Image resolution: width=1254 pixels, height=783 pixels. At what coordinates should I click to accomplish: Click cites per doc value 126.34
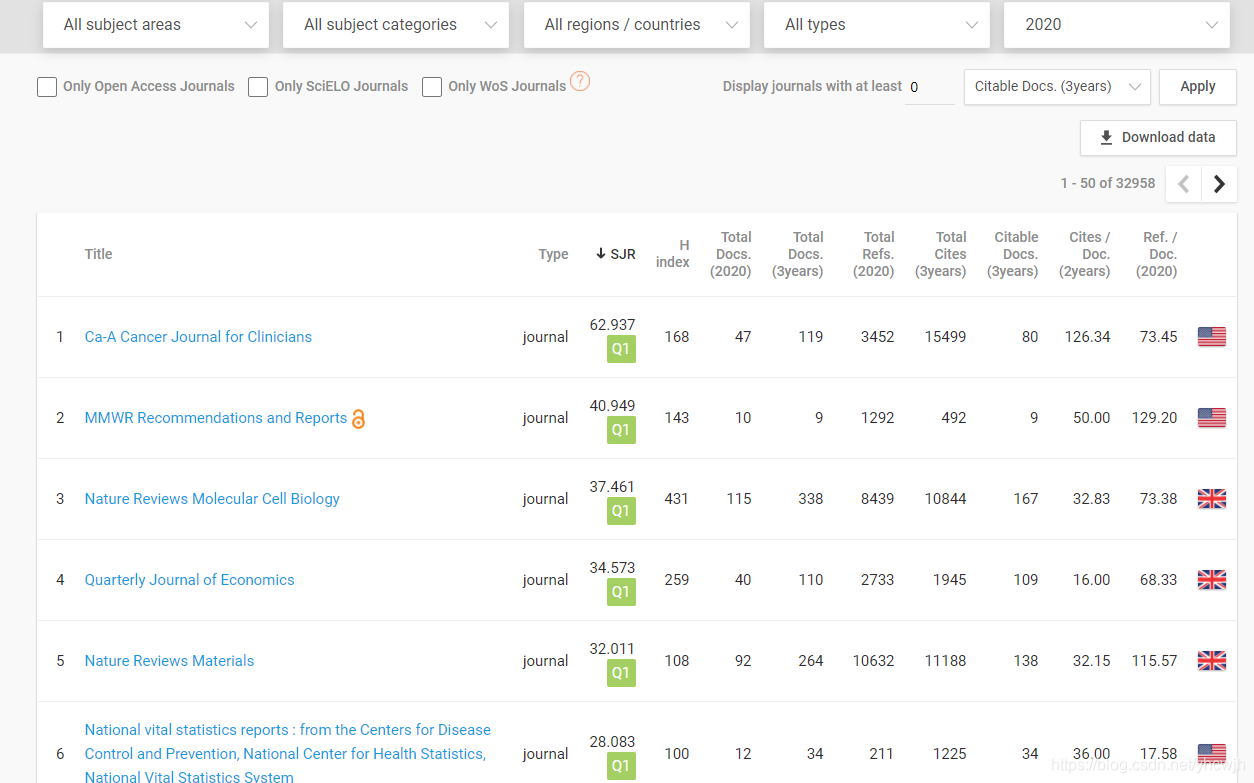(1087, 337)
